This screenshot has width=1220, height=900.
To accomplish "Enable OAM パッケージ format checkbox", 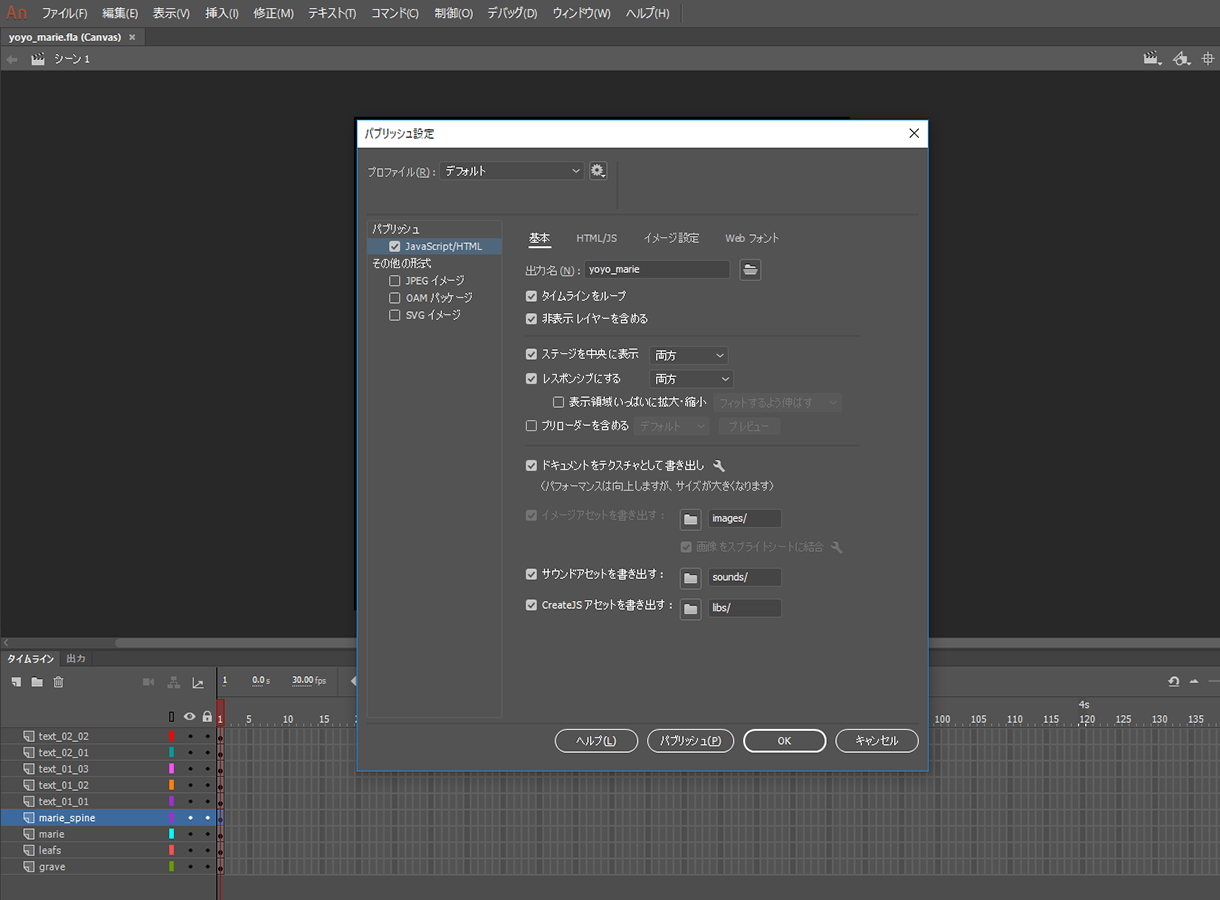I will point(395,298).
